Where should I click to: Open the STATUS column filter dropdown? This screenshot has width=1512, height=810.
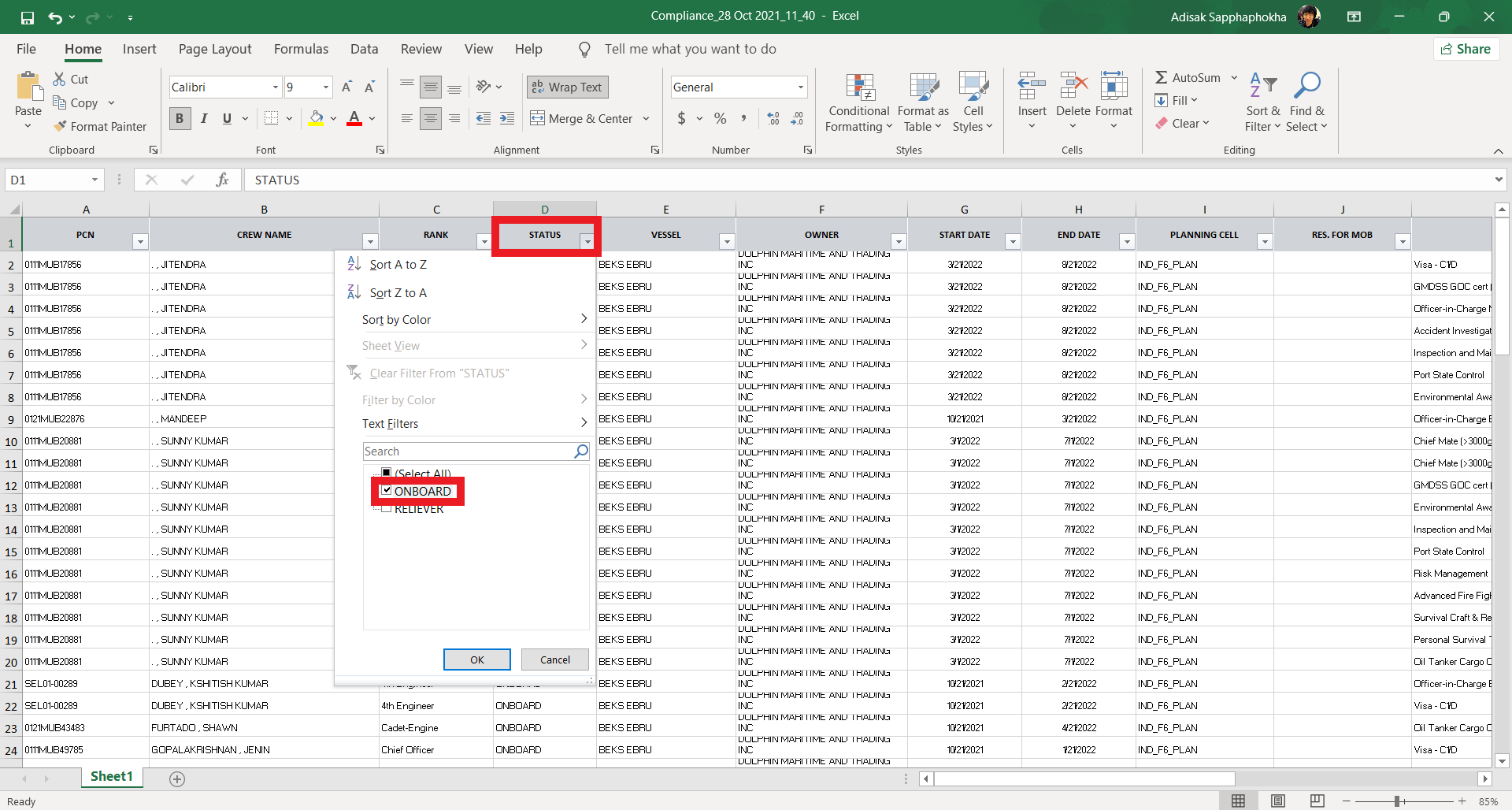click(587, 241)
